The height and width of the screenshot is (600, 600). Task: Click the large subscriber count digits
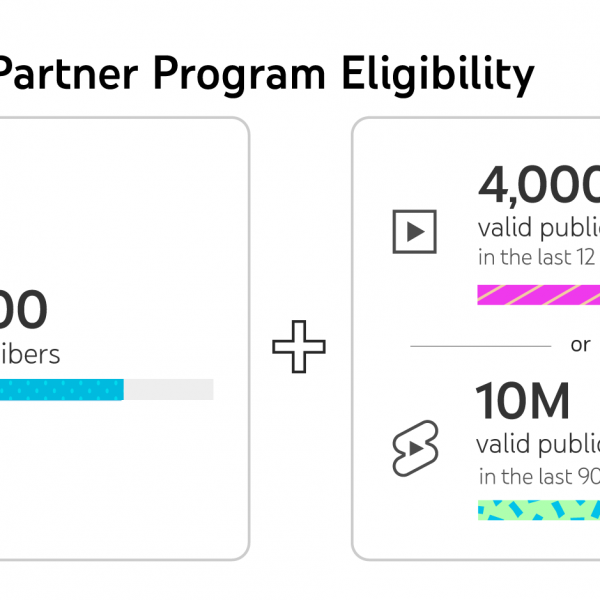click(23, 309)
